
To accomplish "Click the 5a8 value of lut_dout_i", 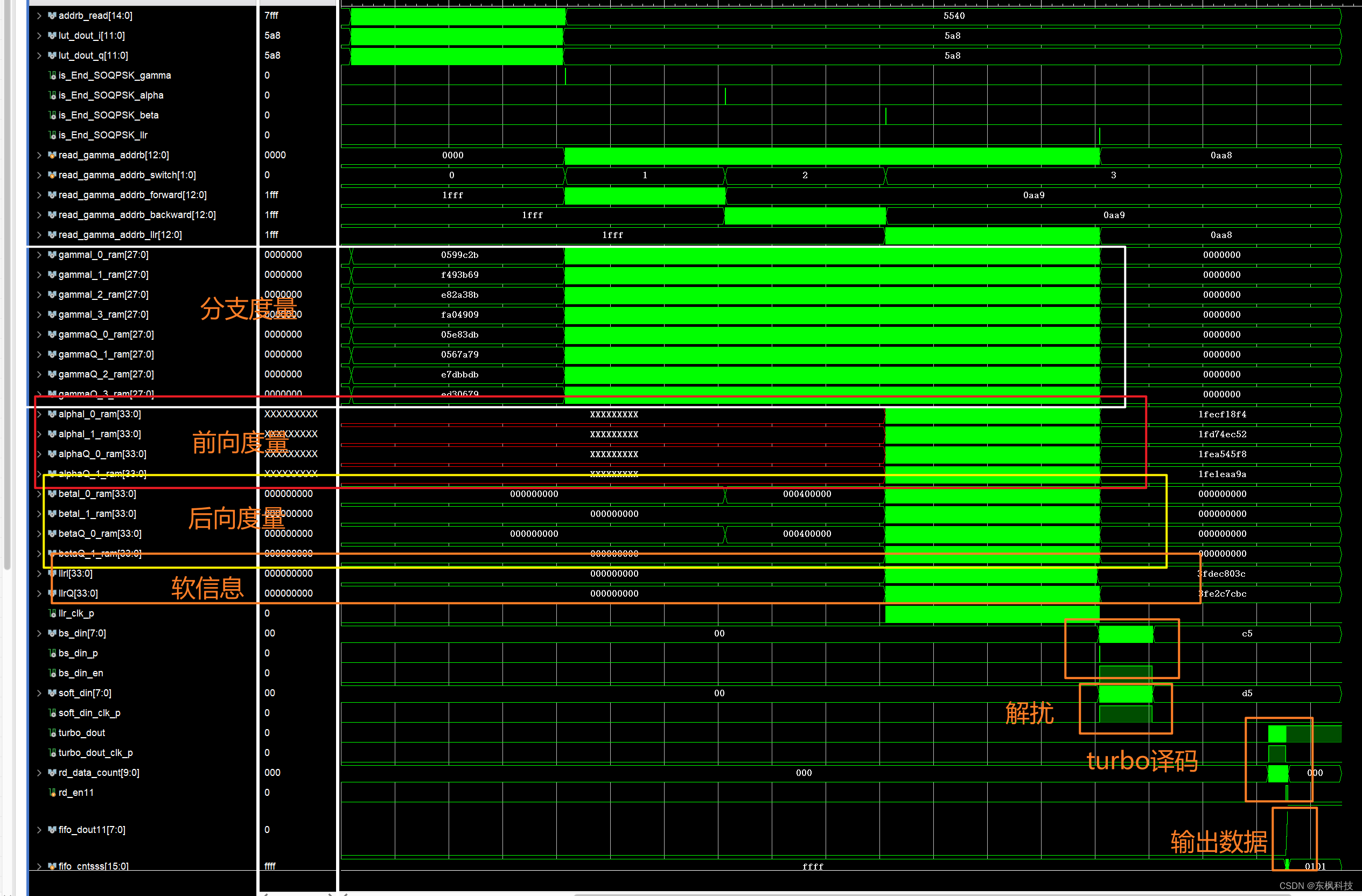I will pos(273,36).
